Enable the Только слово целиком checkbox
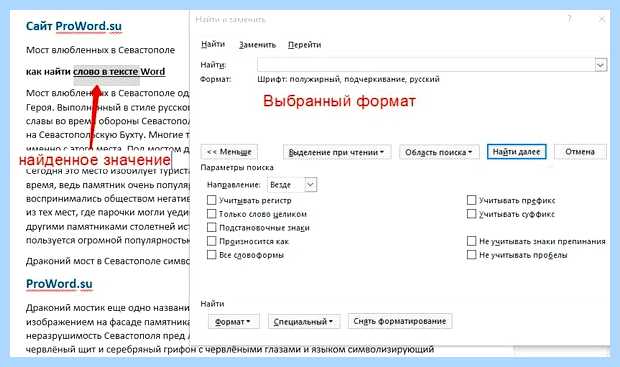This screenshot has height=367, width=620. (212, 214)
